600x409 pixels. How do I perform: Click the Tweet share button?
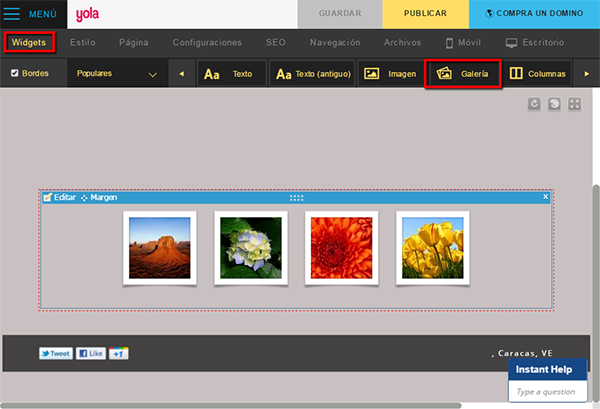click(x=55, y=353)
